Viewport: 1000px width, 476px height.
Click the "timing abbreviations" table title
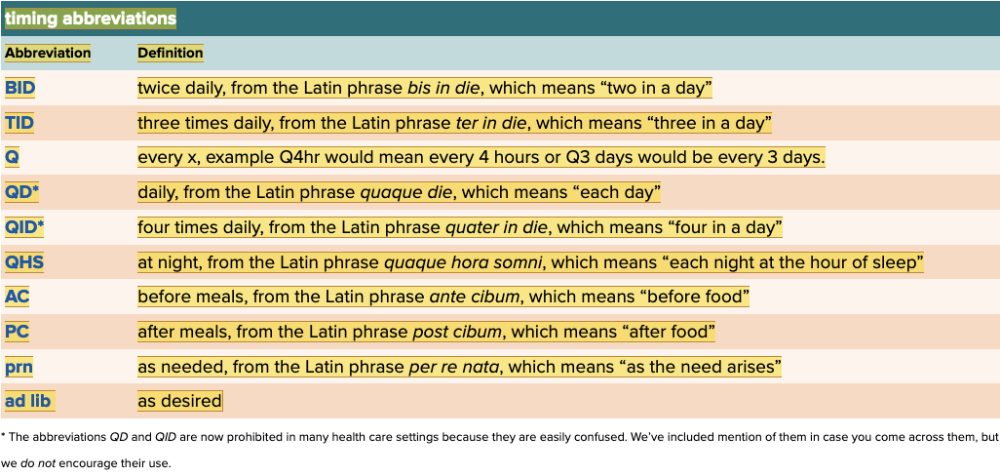(x=90, y=19)
